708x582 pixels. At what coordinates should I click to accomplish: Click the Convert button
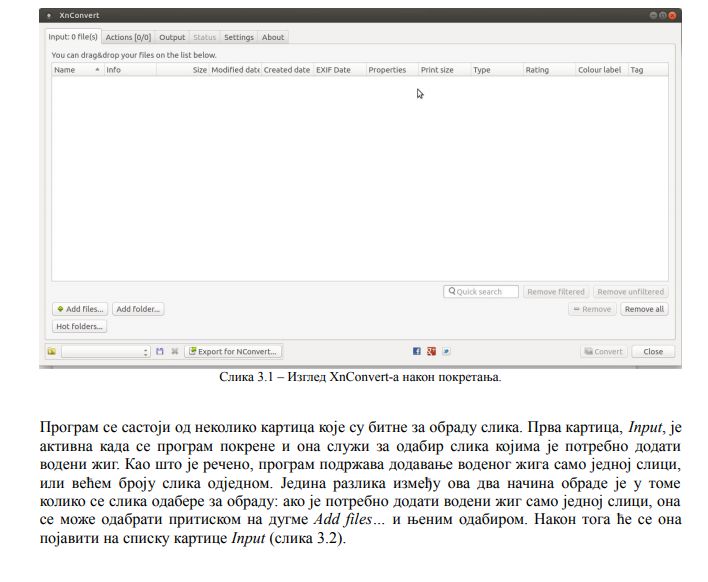[x=604, y=351]
